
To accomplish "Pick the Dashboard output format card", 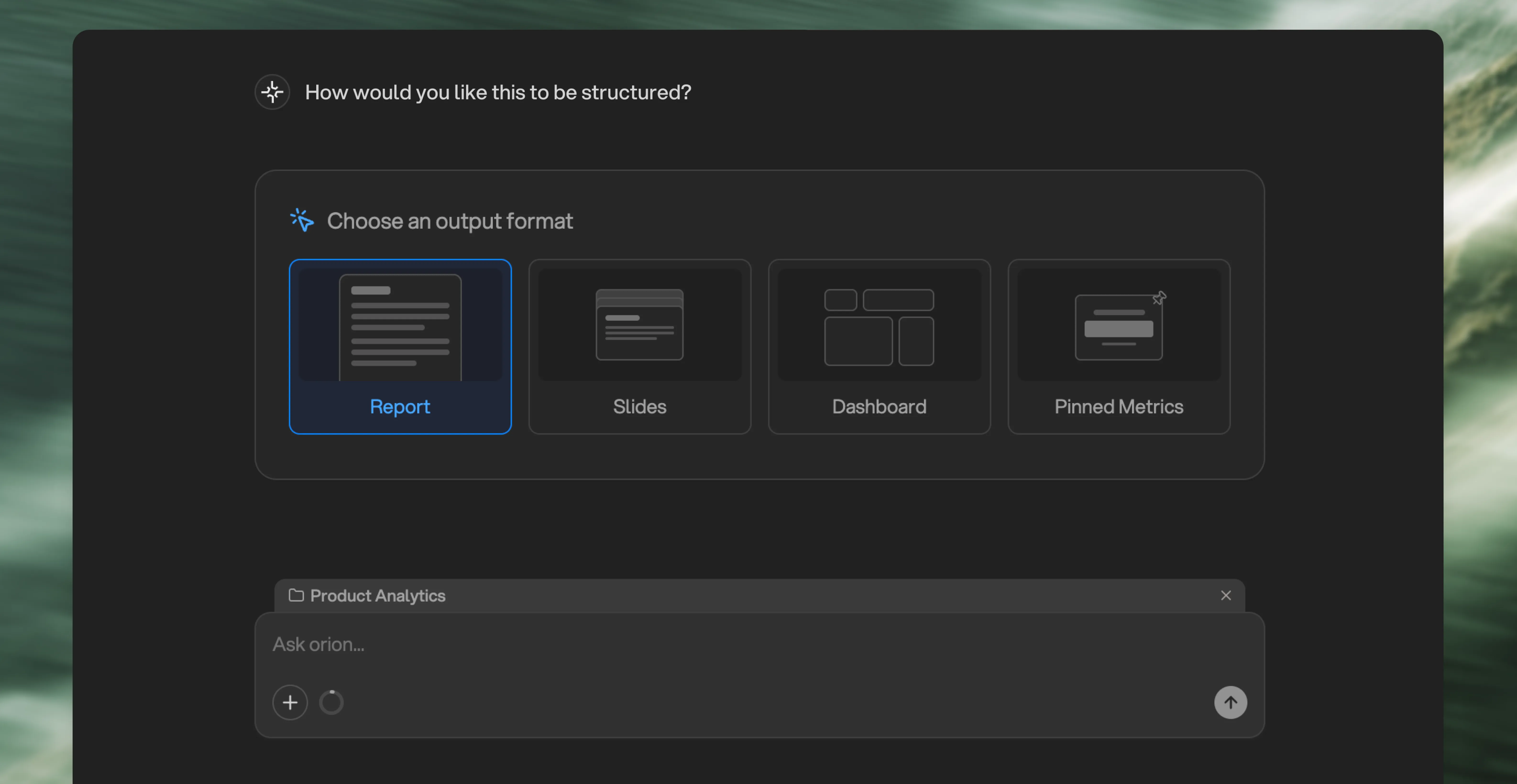I will pyautogui.click(x=879, y=346).
